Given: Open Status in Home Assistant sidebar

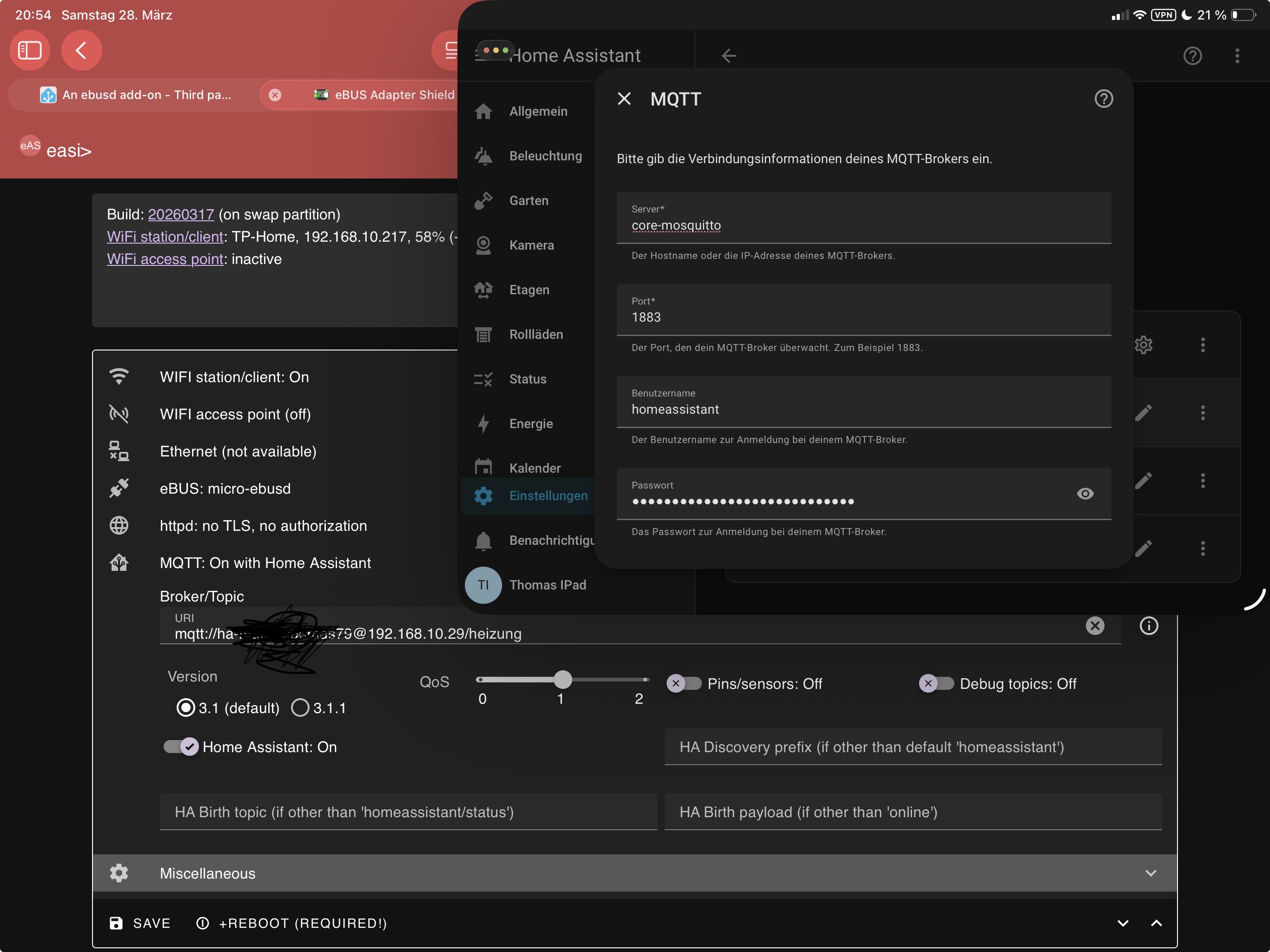Looking at the screenshot, I should 528,379.
